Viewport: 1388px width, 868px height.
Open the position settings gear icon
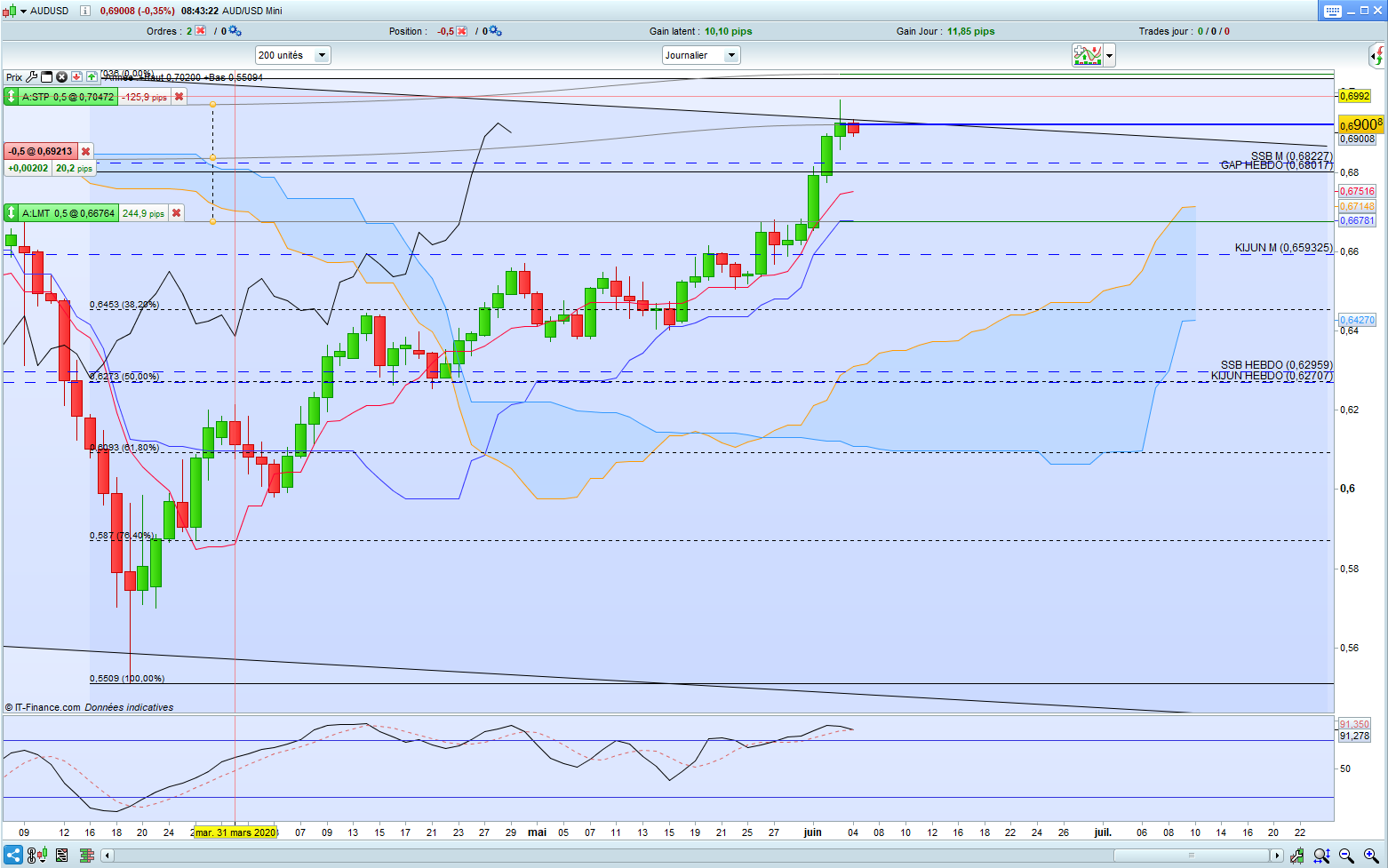click(495, 31)
